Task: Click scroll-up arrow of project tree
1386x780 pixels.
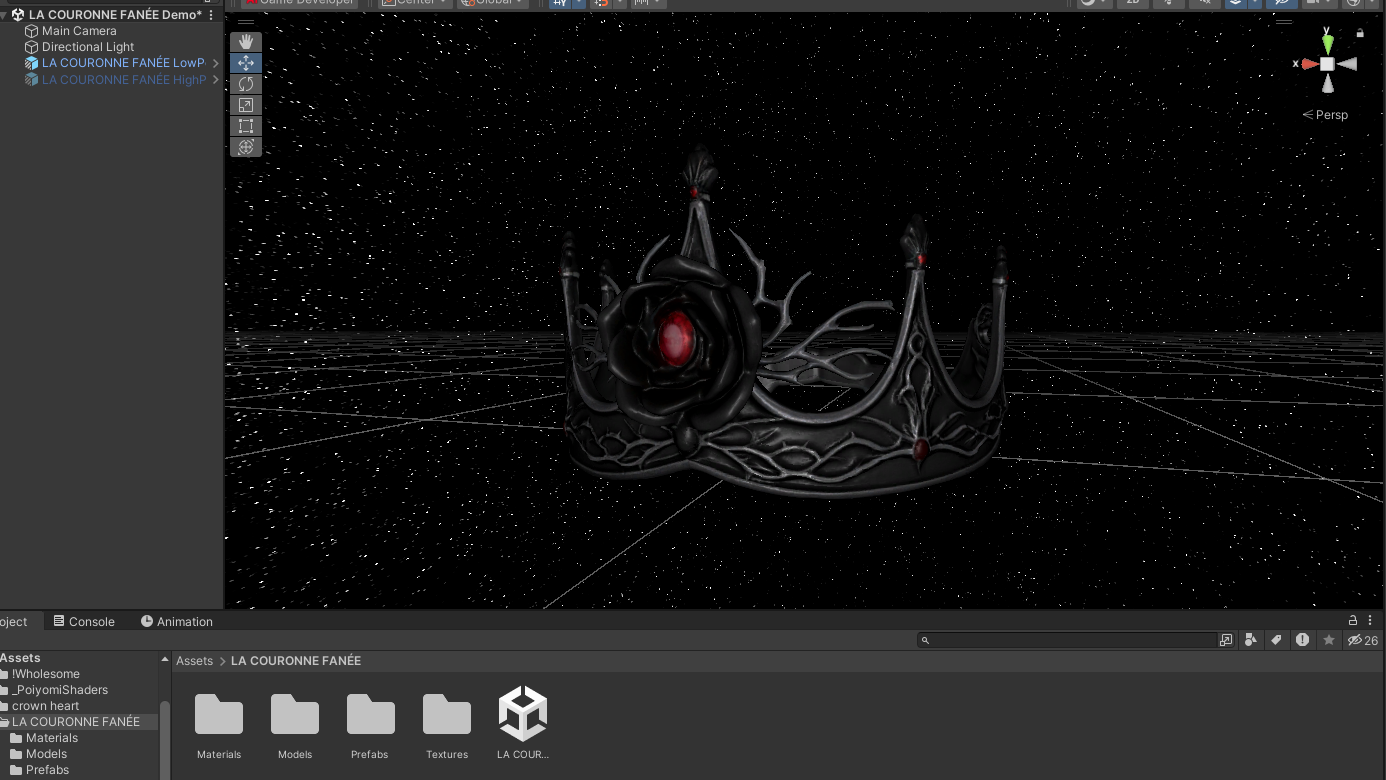Action: pyautogui.click(x=165, y=659)
